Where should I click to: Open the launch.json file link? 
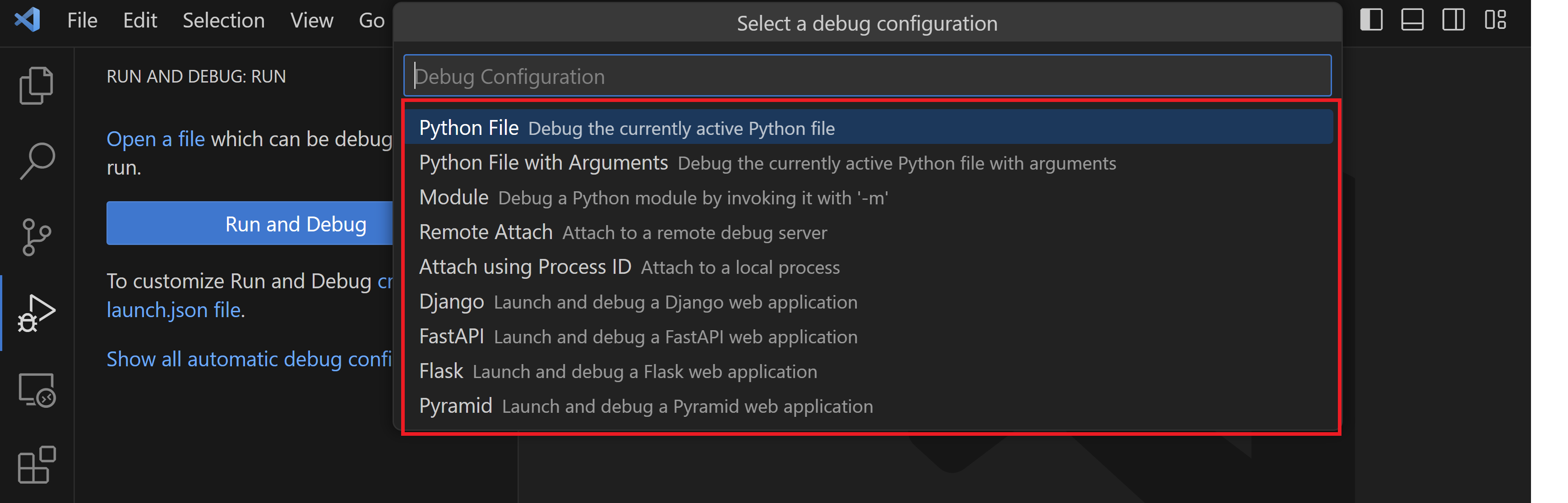(173, 309)
